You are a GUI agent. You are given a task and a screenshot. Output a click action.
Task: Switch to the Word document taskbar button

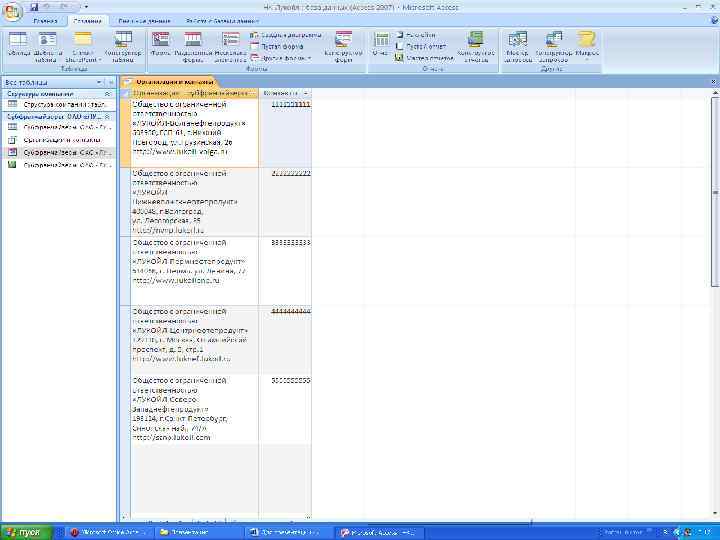click(288, 533)
